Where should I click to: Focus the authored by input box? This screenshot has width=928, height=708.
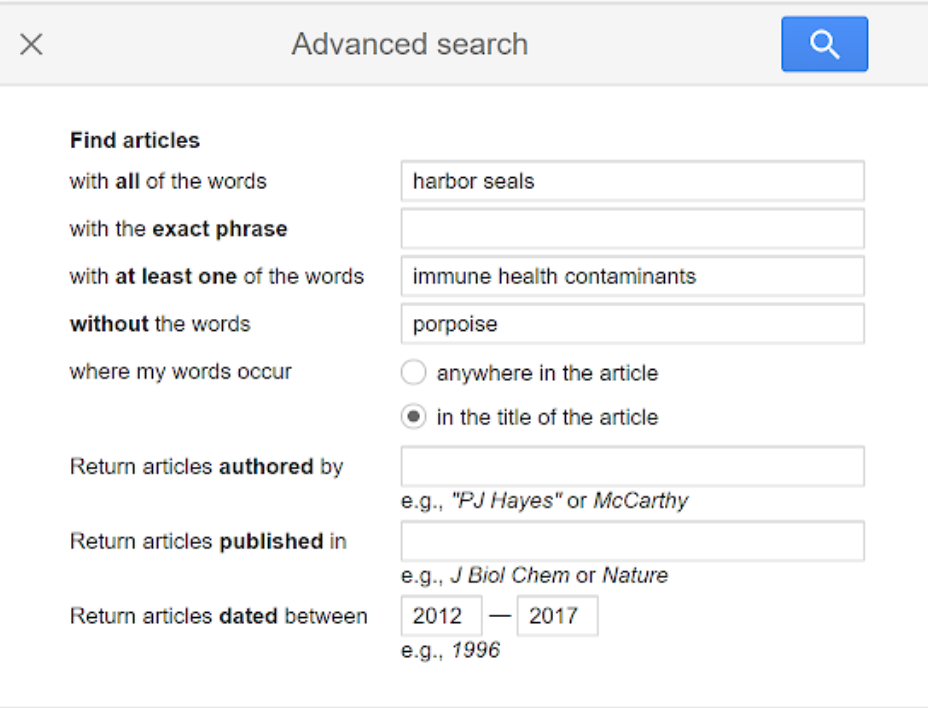point(632,466)
